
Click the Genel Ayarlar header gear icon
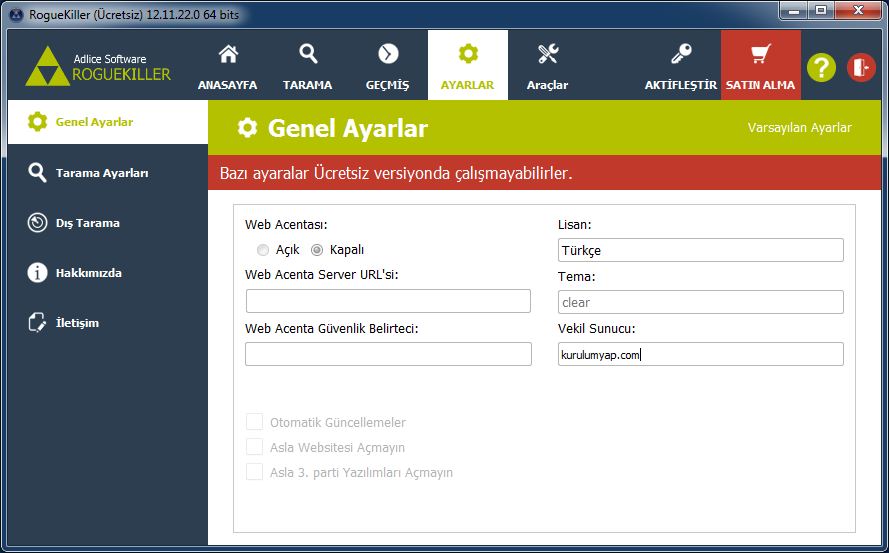pyautogui.click(x=247, y=128)
